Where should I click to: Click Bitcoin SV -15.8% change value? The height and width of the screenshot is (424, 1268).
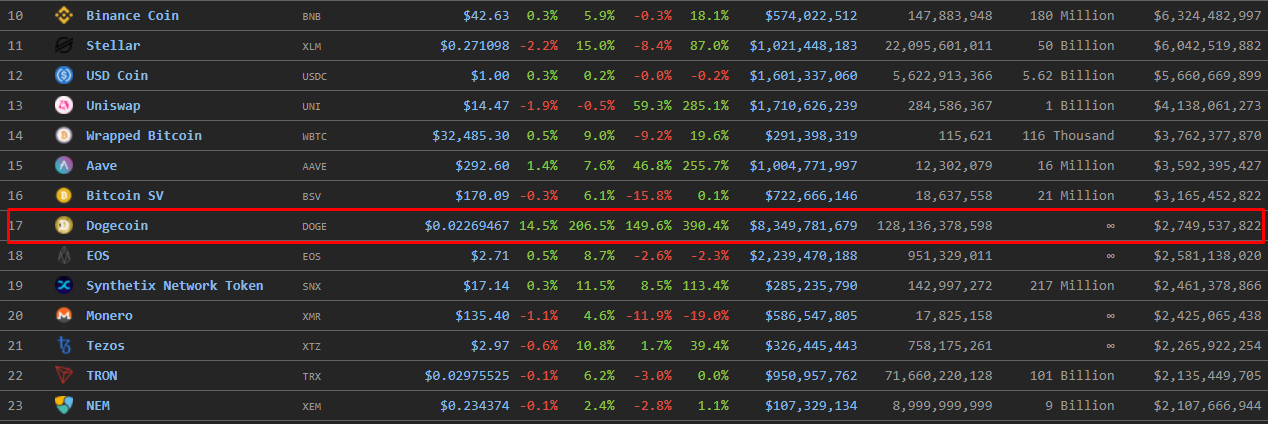[x=650, y=196]
